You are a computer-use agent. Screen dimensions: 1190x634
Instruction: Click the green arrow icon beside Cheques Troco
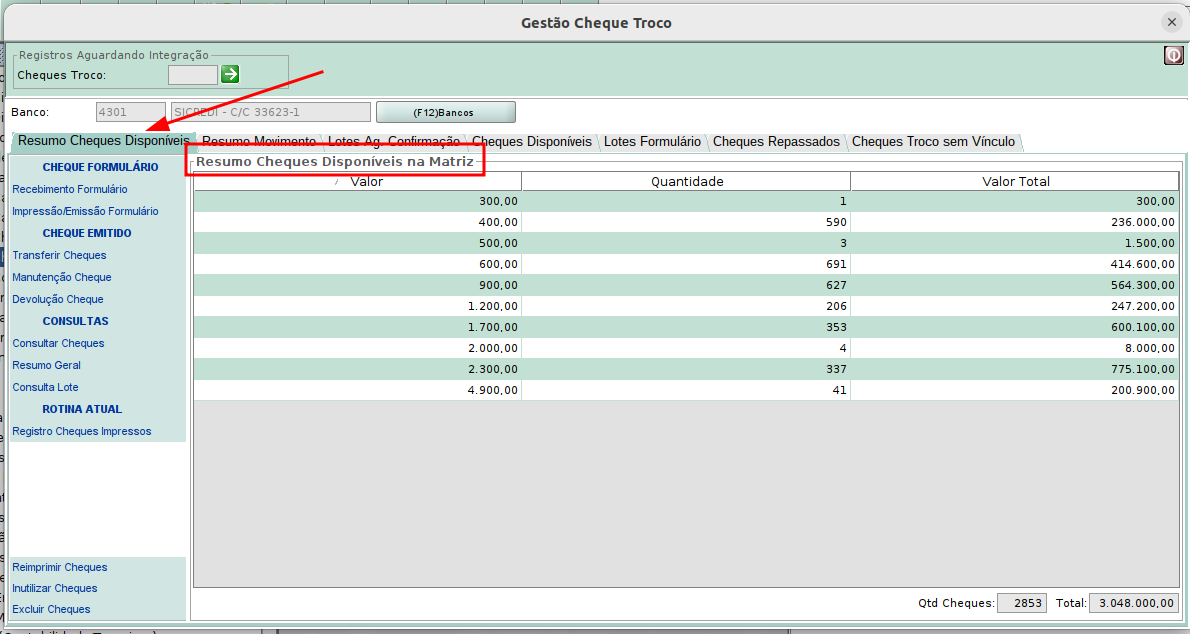pyautogui.click(x=230, y=74)
